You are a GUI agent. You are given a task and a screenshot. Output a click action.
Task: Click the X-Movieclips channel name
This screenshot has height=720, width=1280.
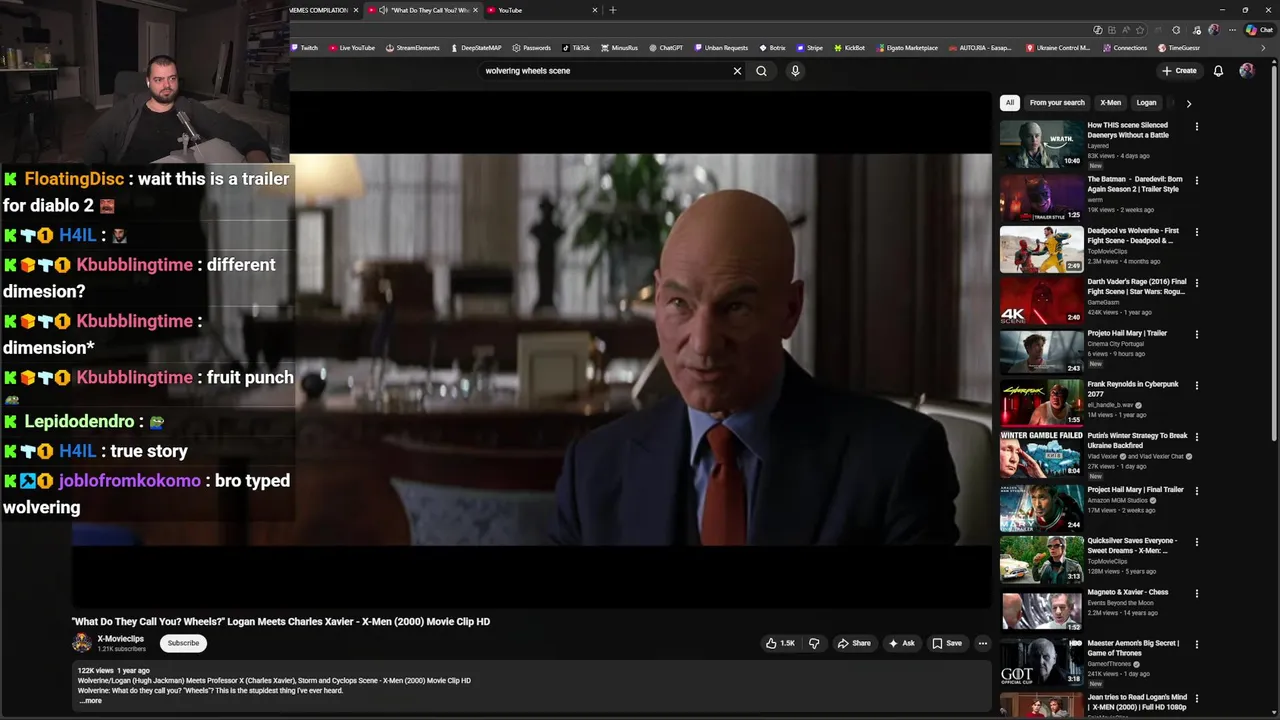click(120, 638)
